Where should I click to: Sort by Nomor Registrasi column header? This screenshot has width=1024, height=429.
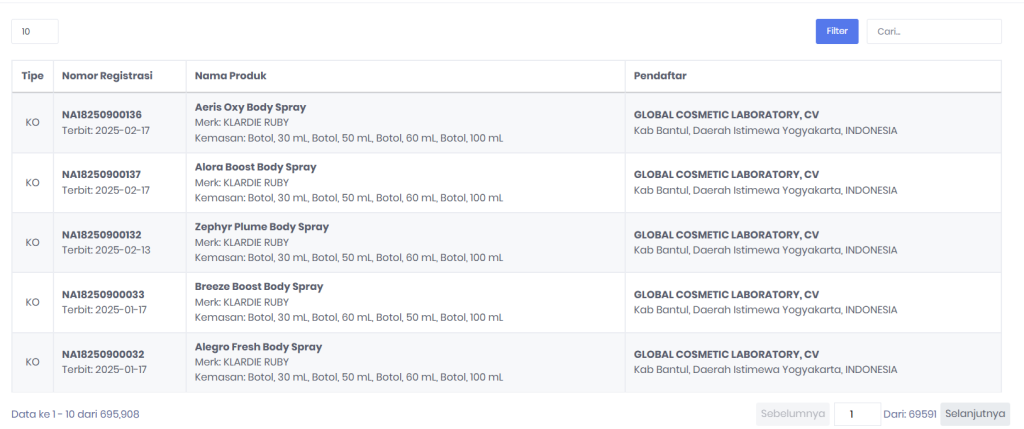click(x=107, y=76)
